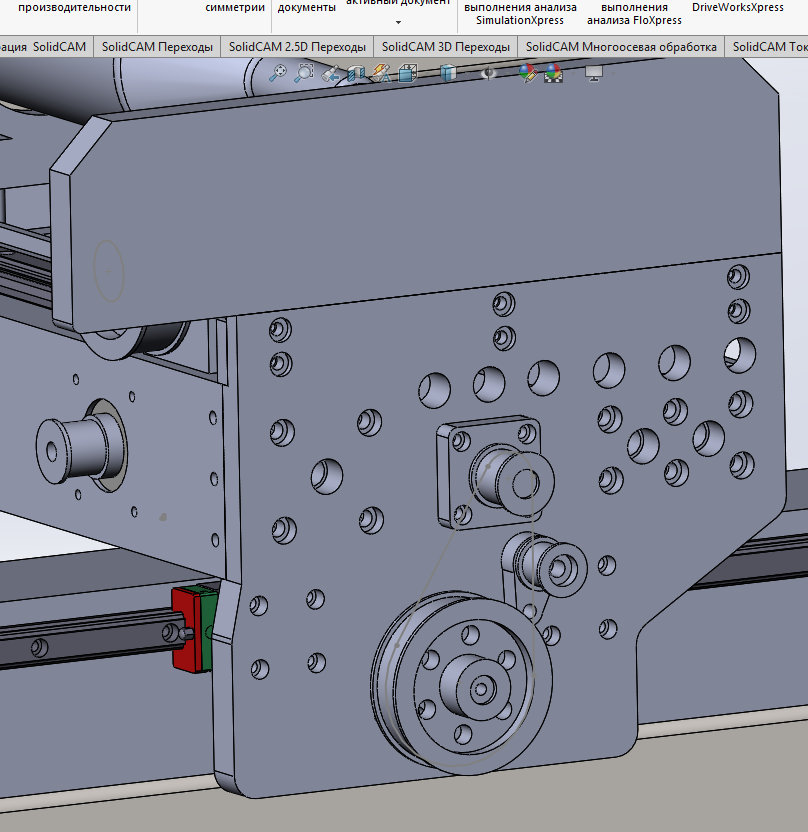Expand the Apply Scene dropdown arrow
This screenshot has width=808, height=832.
572,74
